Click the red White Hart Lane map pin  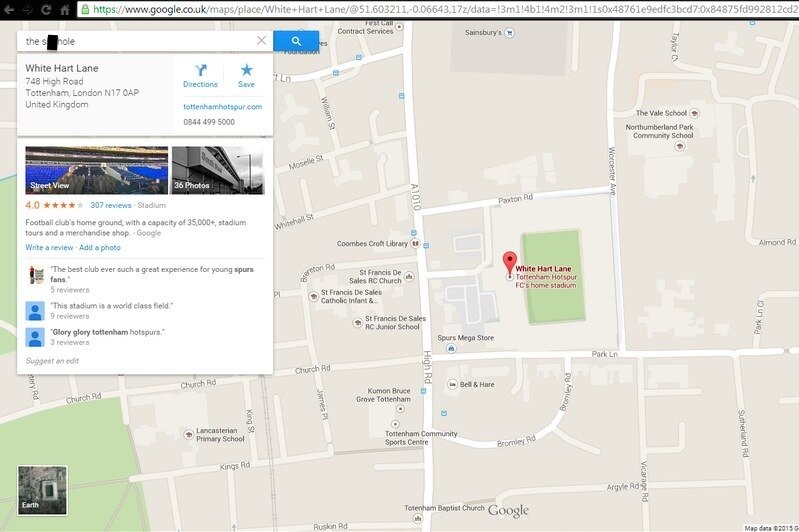(x=510, y=263)
